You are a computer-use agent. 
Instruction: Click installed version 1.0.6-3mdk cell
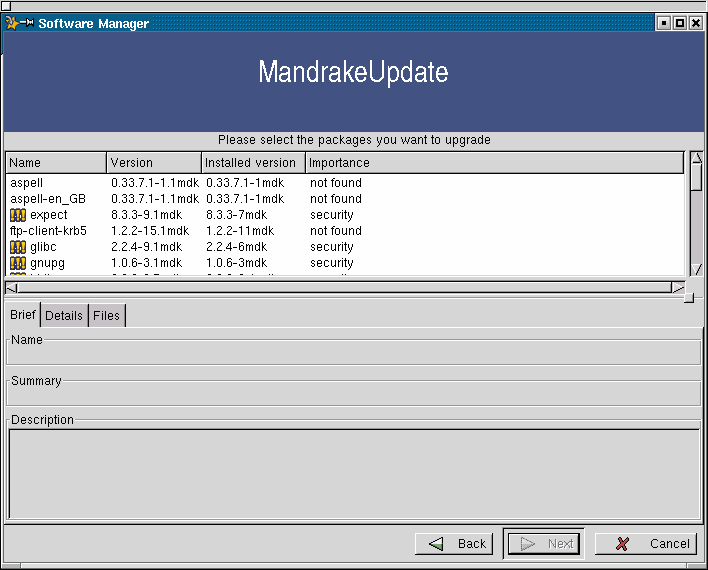pyautogui.click(x=237, y=263)
